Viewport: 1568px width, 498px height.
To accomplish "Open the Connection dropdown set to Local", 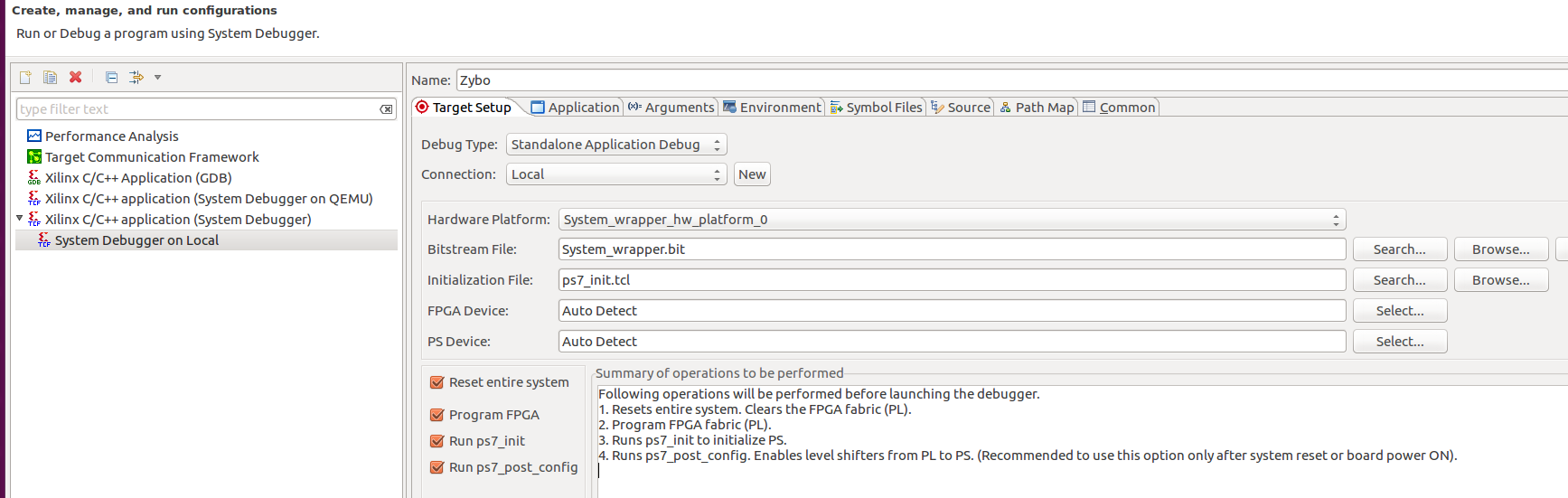I will (x=616, y=174).
